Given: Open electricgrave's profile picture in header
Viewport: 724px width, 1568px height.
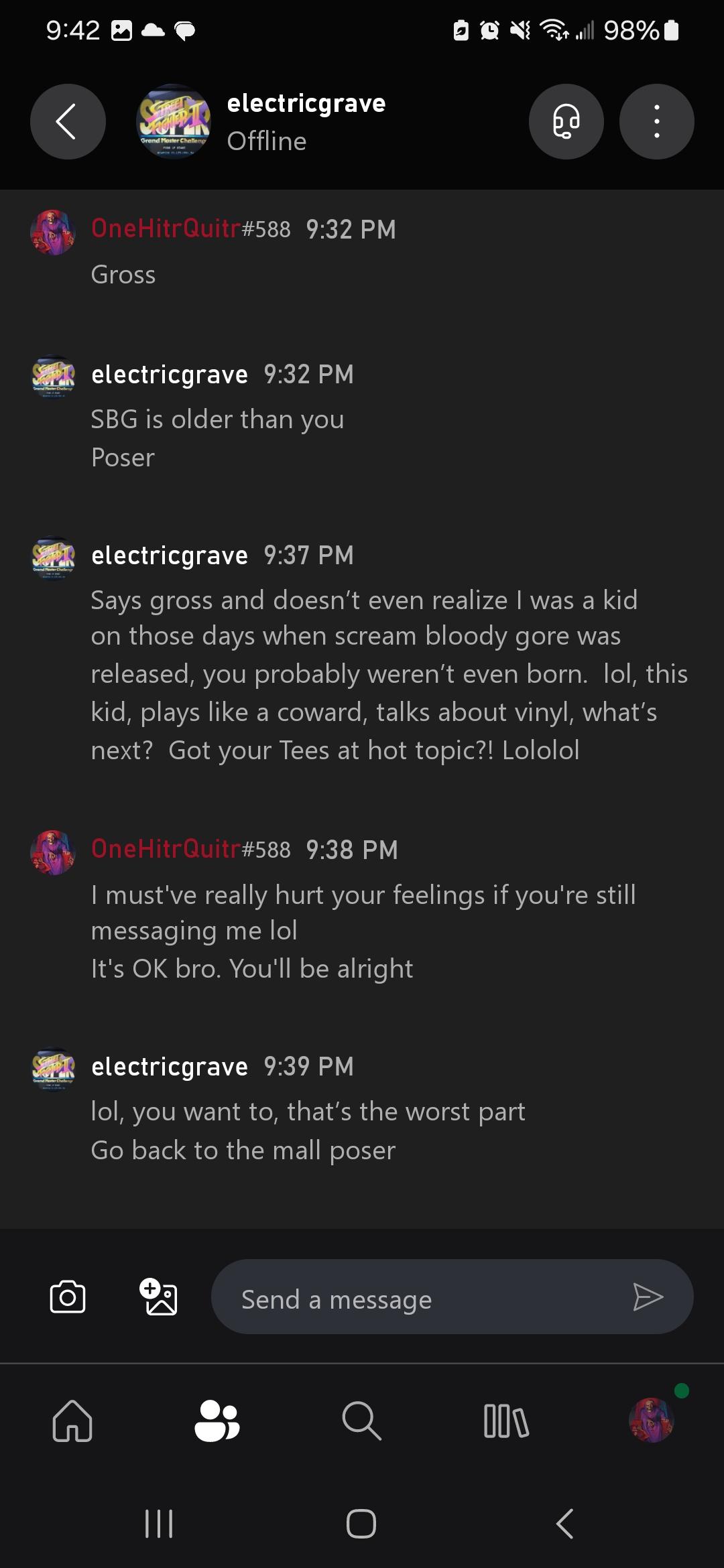Looking at the screenshot, I should point(174,122).
